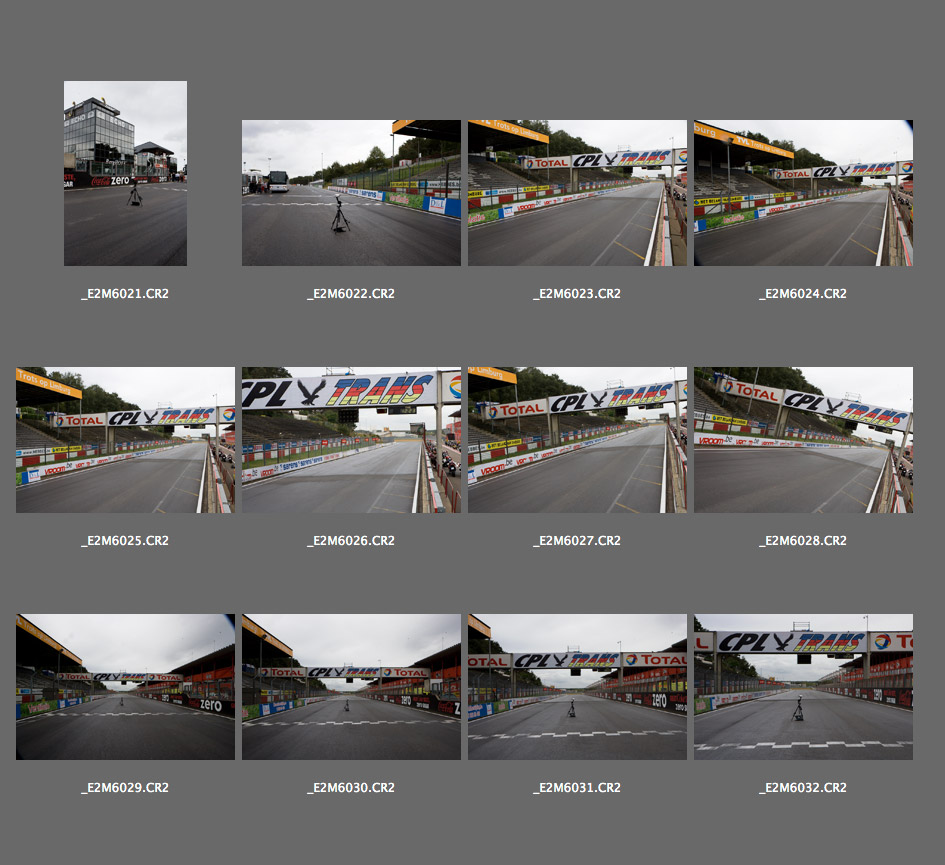Click the filename label _E2M6021.CR2
This screenshot has width=945, height=865.
(125, 294)
